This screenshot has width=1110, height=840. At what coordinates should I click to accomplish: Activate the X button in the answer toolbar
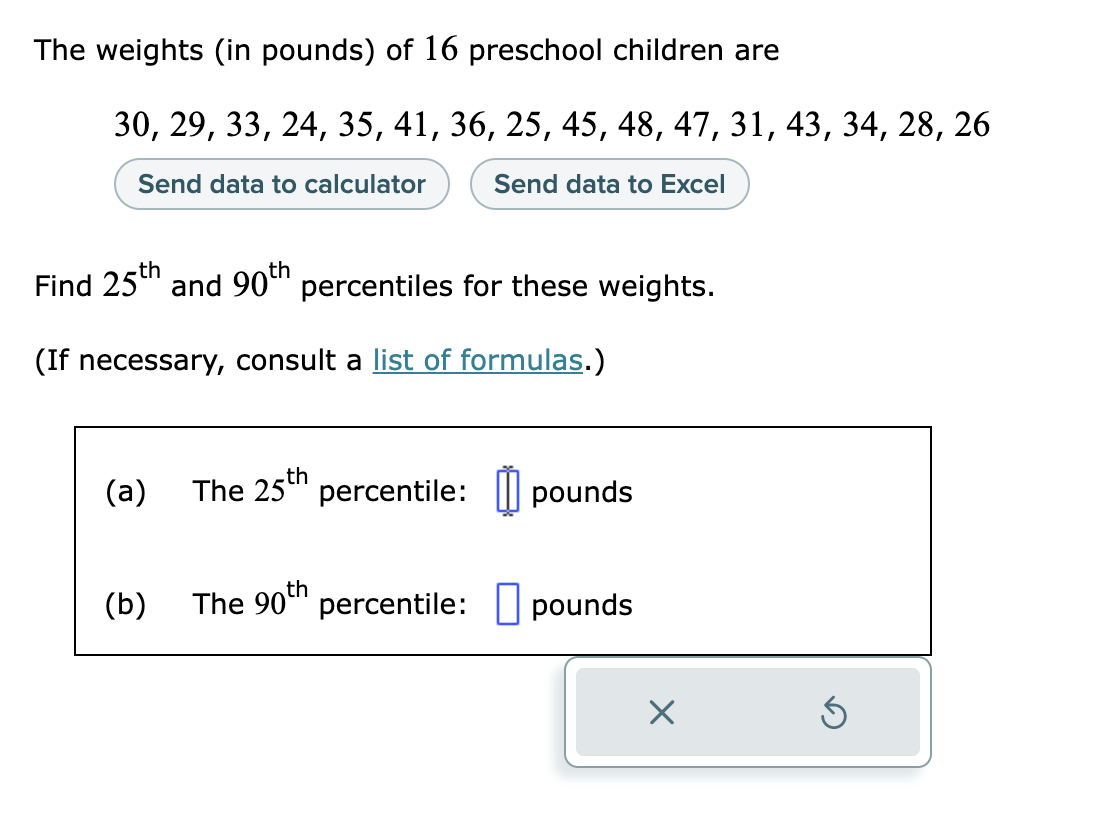point(662,713)
